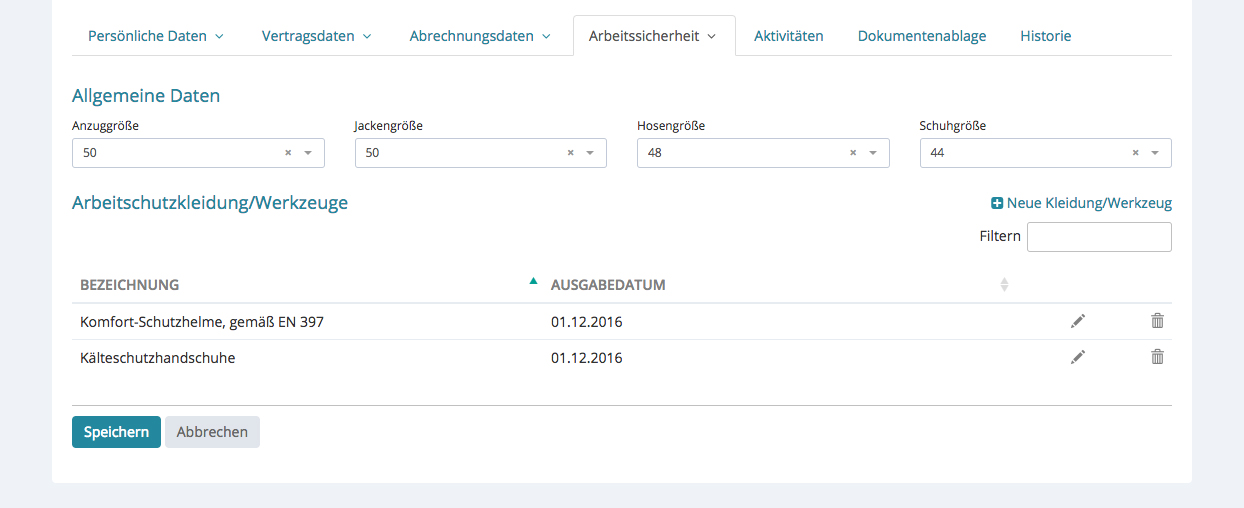Remove the Hosengröße value via x icon
Screen dimensions: 1244x508
pyautogui.click(x=853, y=153)
